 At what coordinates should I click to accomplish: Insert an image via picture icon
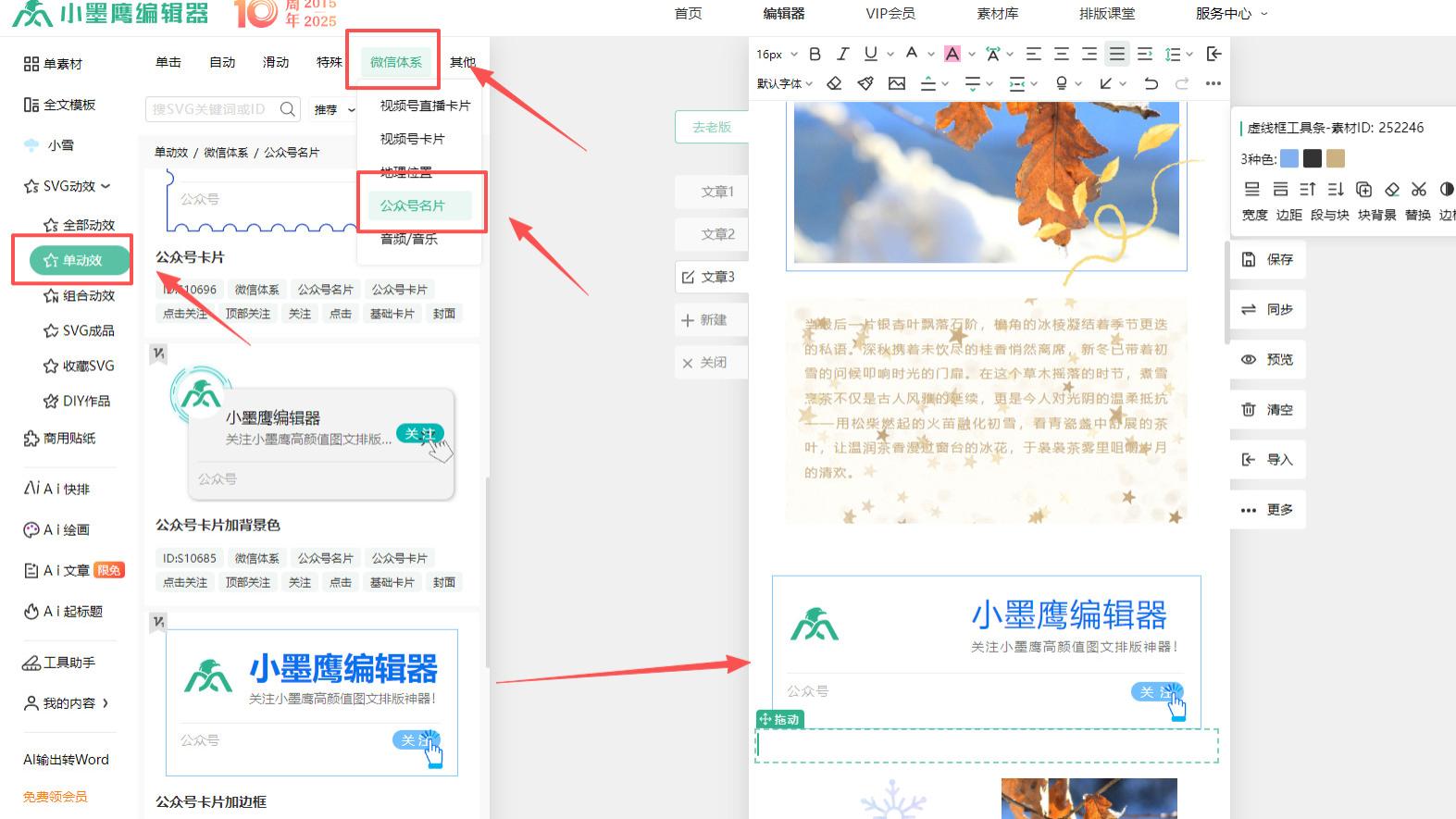tap(897, 83)
